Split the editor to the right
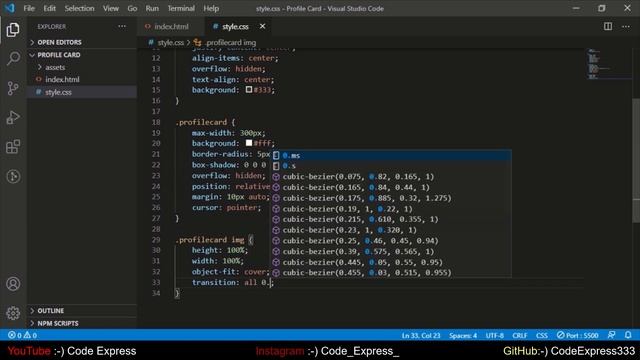The height and width of the screenshot is (360, 640). point(608,27)
